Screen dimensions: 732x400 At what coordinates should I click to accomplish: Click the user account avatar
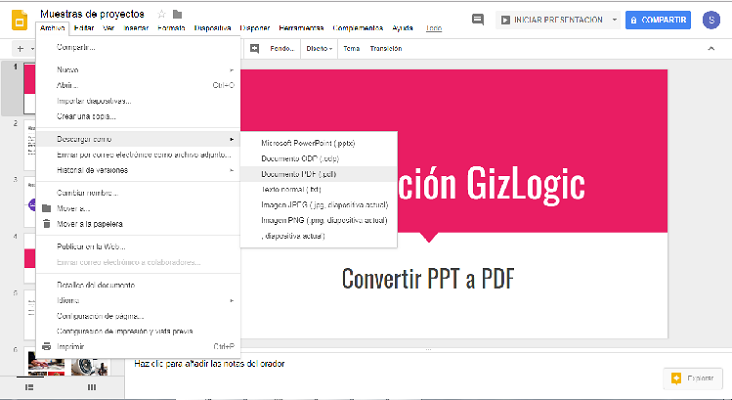point(711,20)
